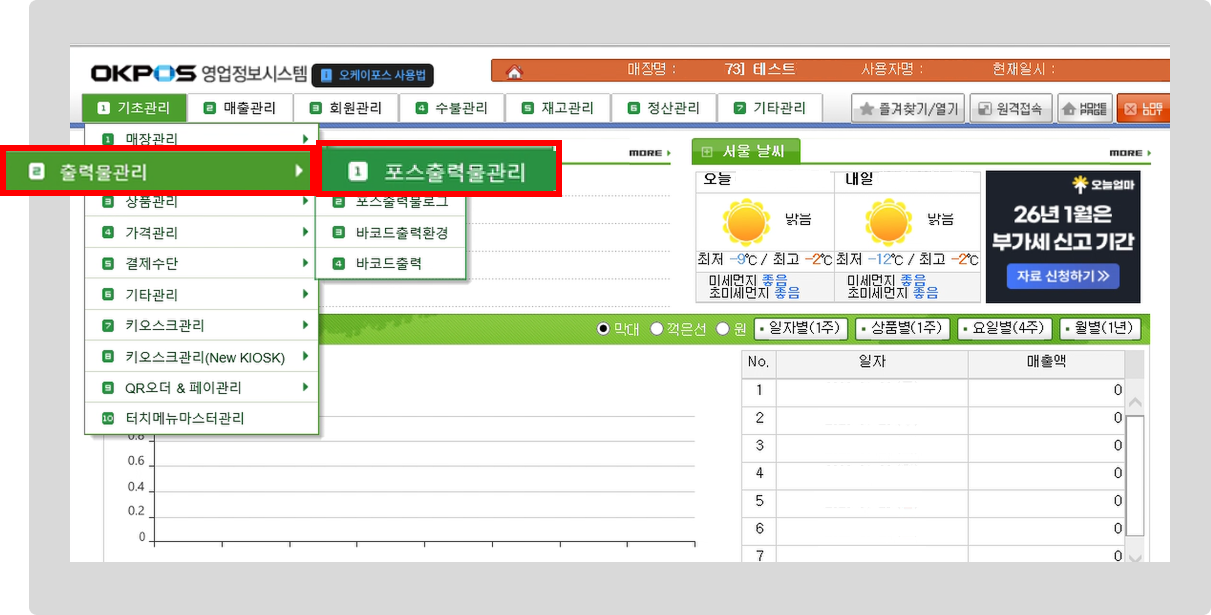Open the HOME PAGE icon button
Image resolution: width=1211 pixels, height=615 pixels.
tap(1085, 109)
